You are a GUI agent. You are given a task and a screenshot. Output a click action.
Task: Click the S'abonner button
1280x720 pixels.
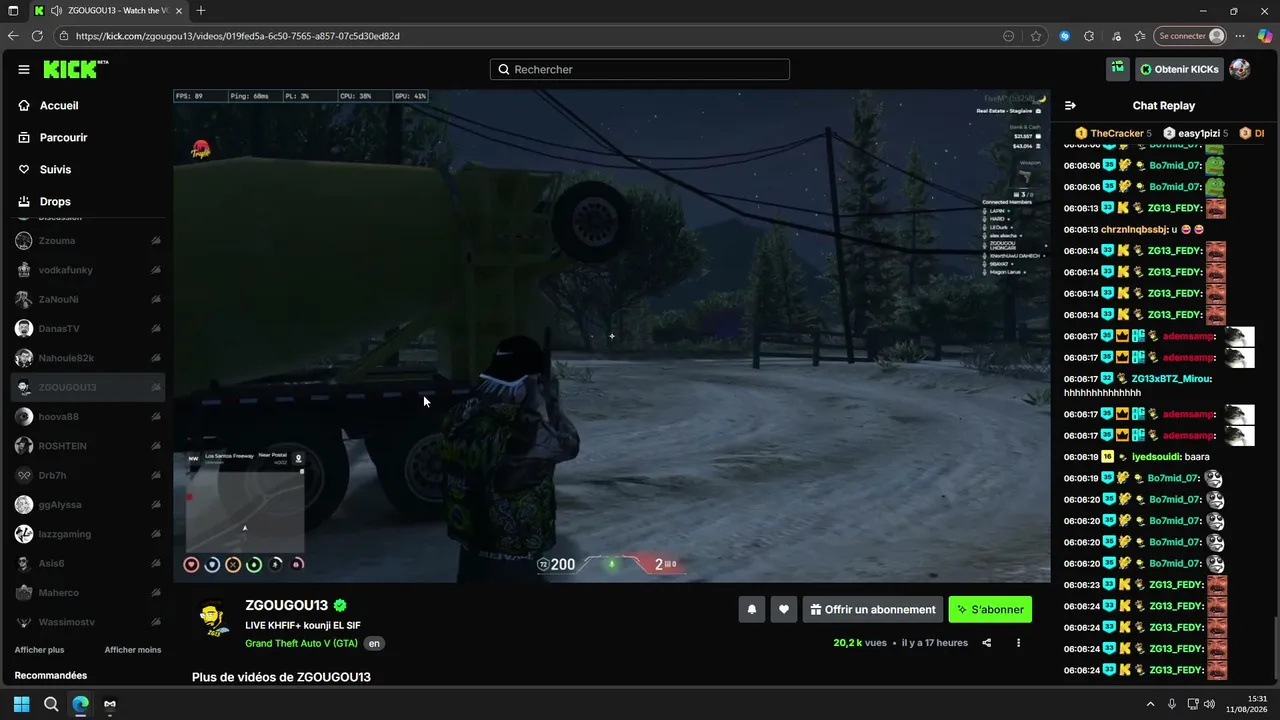(x=990, y=609)
